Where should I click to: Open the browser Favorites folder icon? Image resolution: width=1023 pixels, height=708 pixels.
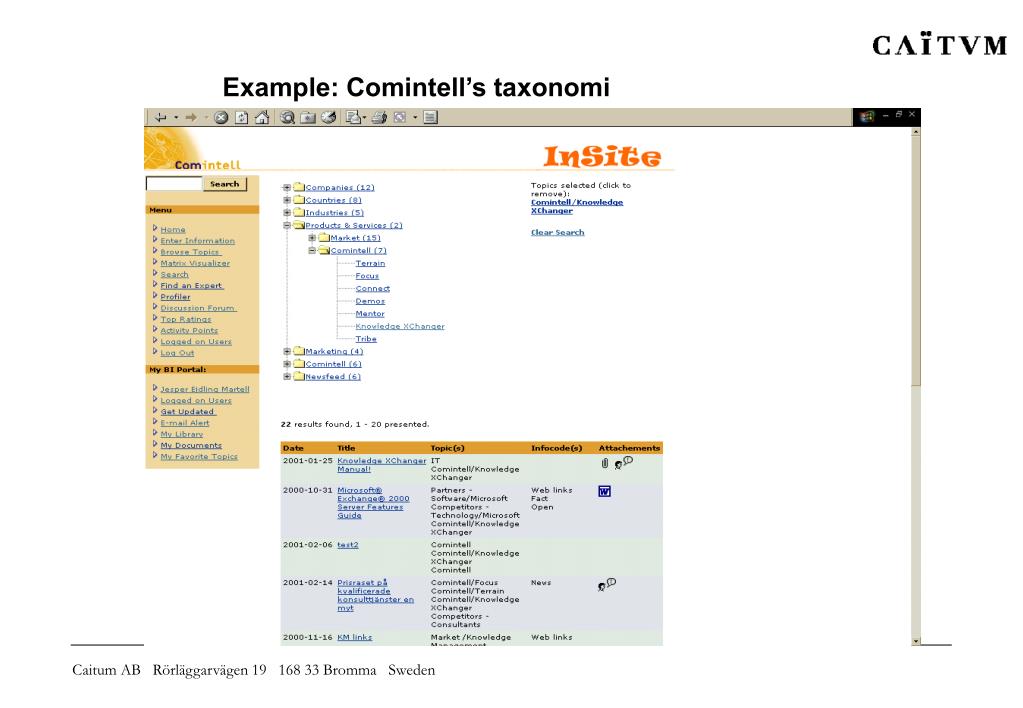(x=308, y=117)
